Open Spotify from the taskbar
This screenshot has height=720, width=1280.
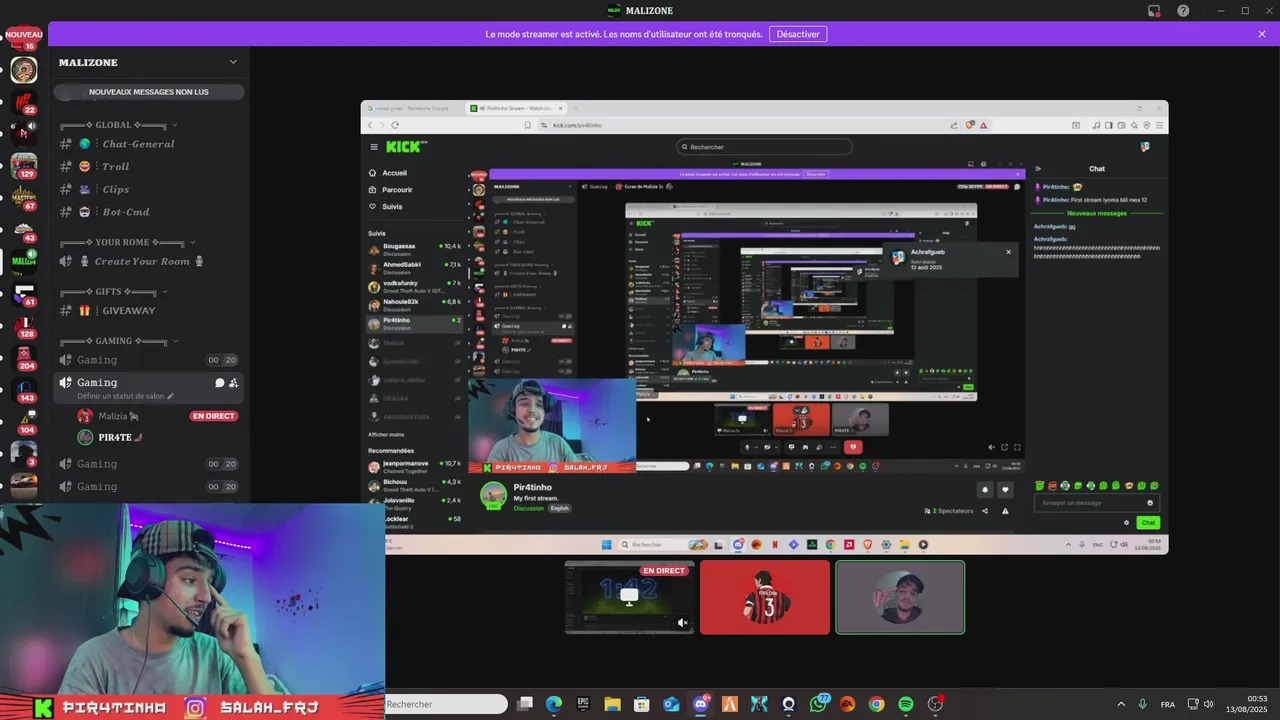pos(906,704)
